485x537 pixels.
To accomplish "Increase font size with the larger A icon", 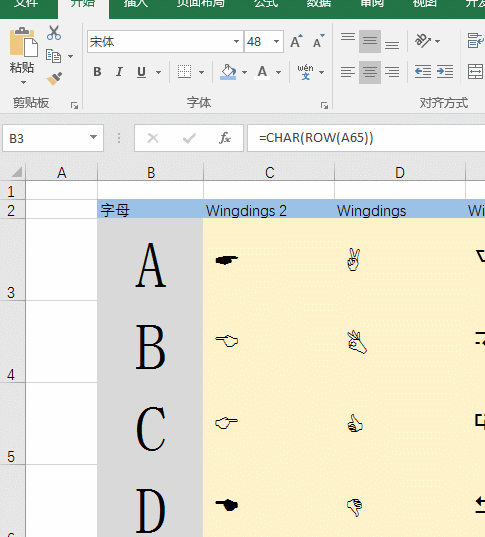I will click(x=296, y=41).
